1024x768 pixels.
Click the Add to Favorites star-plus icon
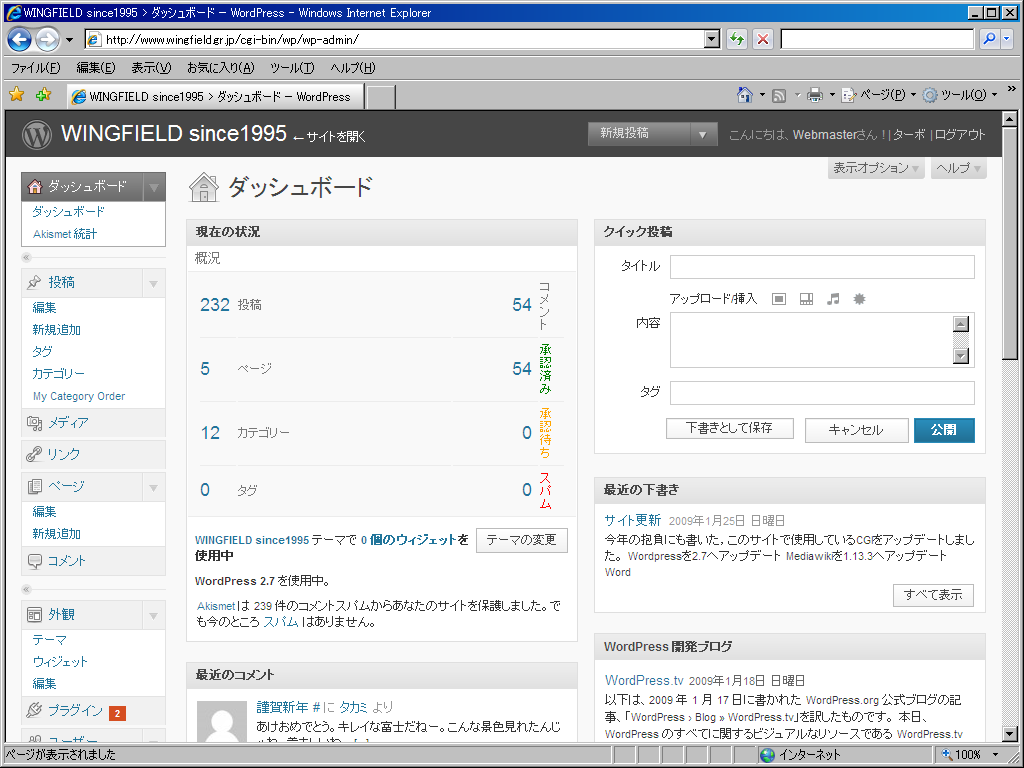(43, 95)
